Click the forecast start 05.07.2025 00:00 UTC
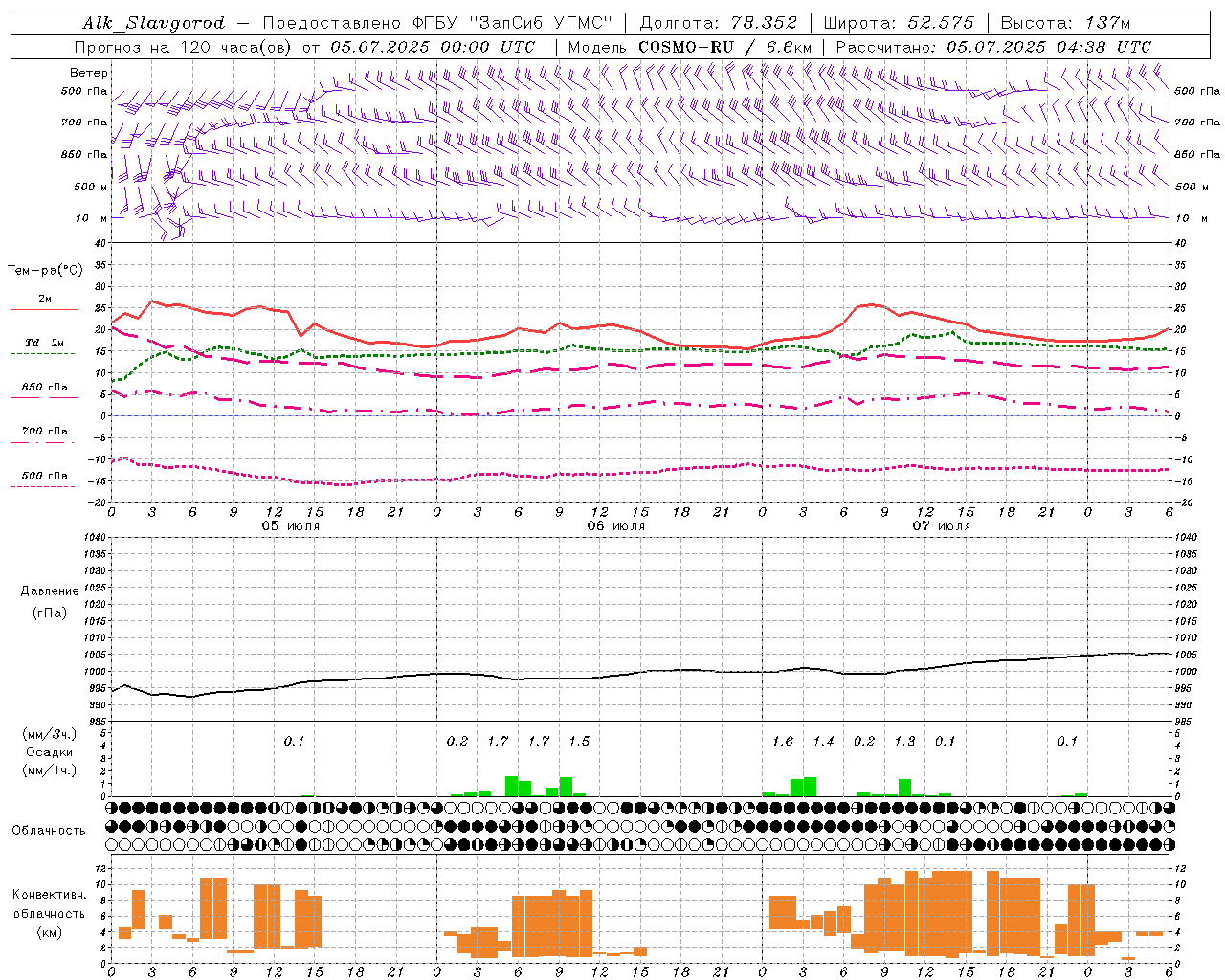Screen dimensions: 1225x980 click(x=434, y=47)
